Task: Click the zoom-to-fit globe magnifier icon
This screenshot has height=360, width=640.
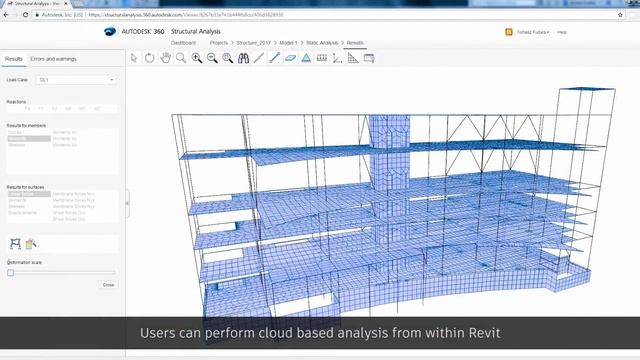Action: click(228, 58)
